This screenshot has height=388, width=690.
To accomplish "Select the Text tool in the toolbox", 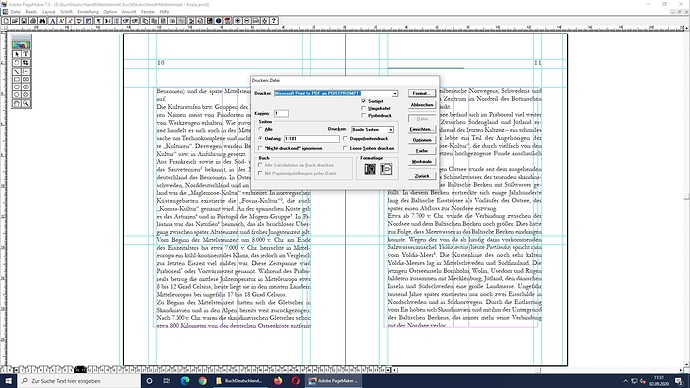I will click(x=26, y=54).
